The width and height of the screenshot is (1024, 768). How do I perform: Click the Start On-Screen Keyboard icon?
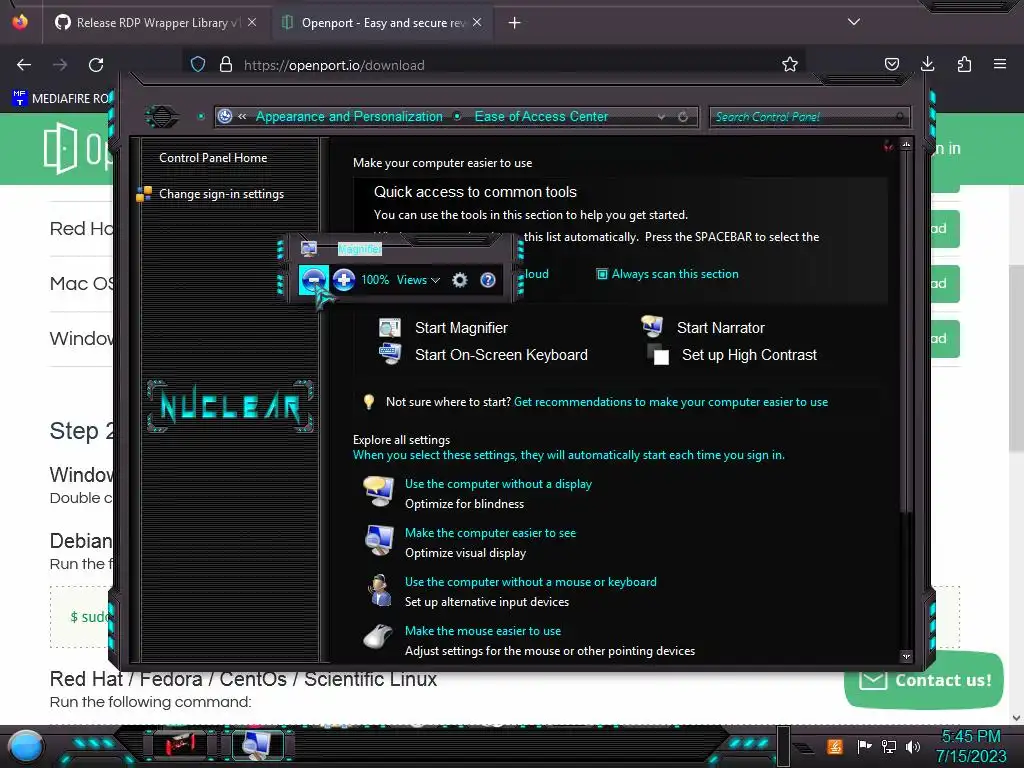tap(390, 354)
